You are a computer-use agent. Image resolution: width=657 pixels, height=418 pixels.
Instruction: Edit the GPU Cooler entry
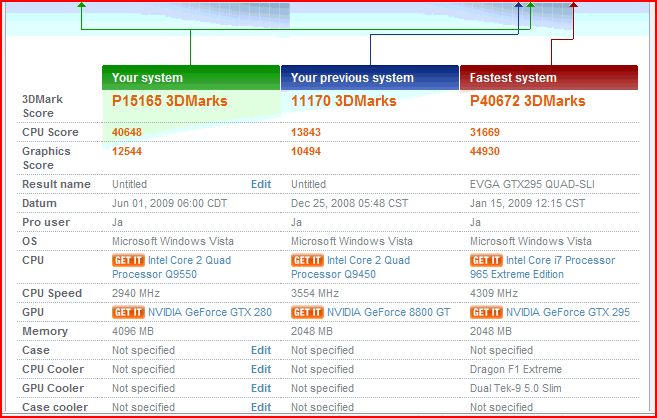click(261, 388)
